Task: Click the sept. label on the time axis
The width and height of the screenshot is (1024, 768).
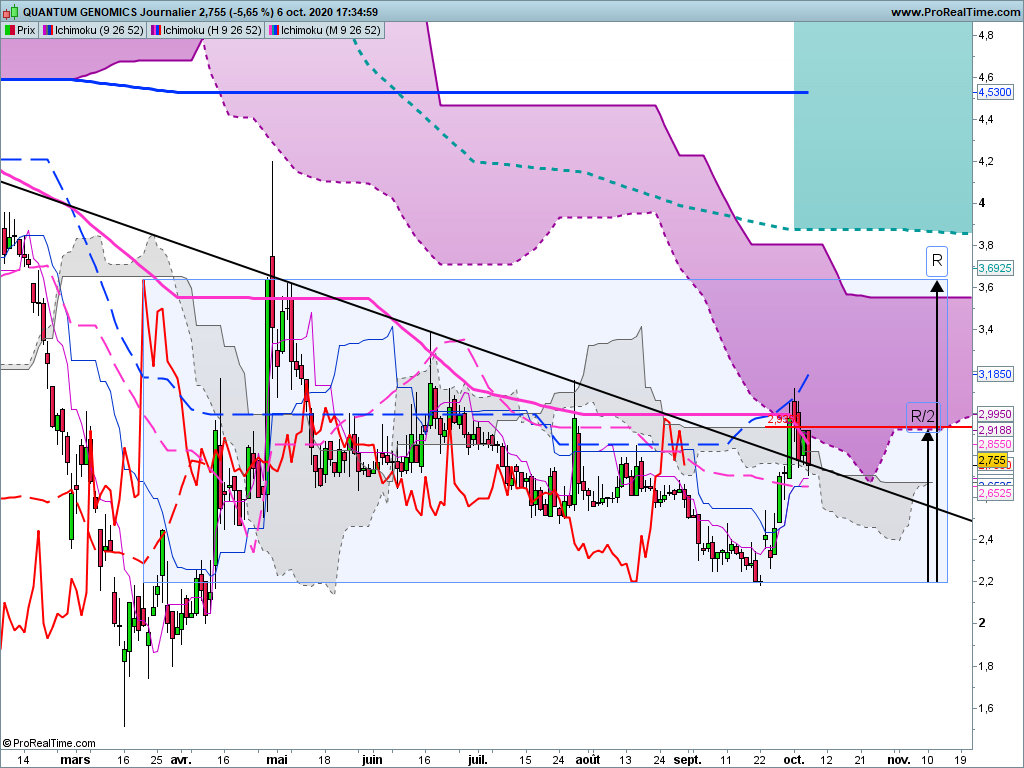Action: tap(688, 760)
